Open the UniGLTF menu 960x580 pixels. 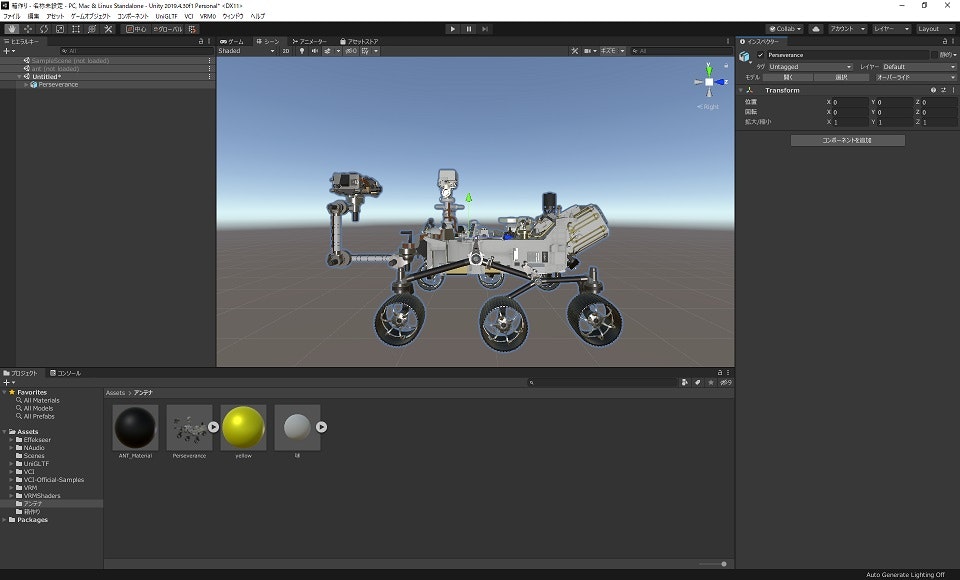[165, 17]
